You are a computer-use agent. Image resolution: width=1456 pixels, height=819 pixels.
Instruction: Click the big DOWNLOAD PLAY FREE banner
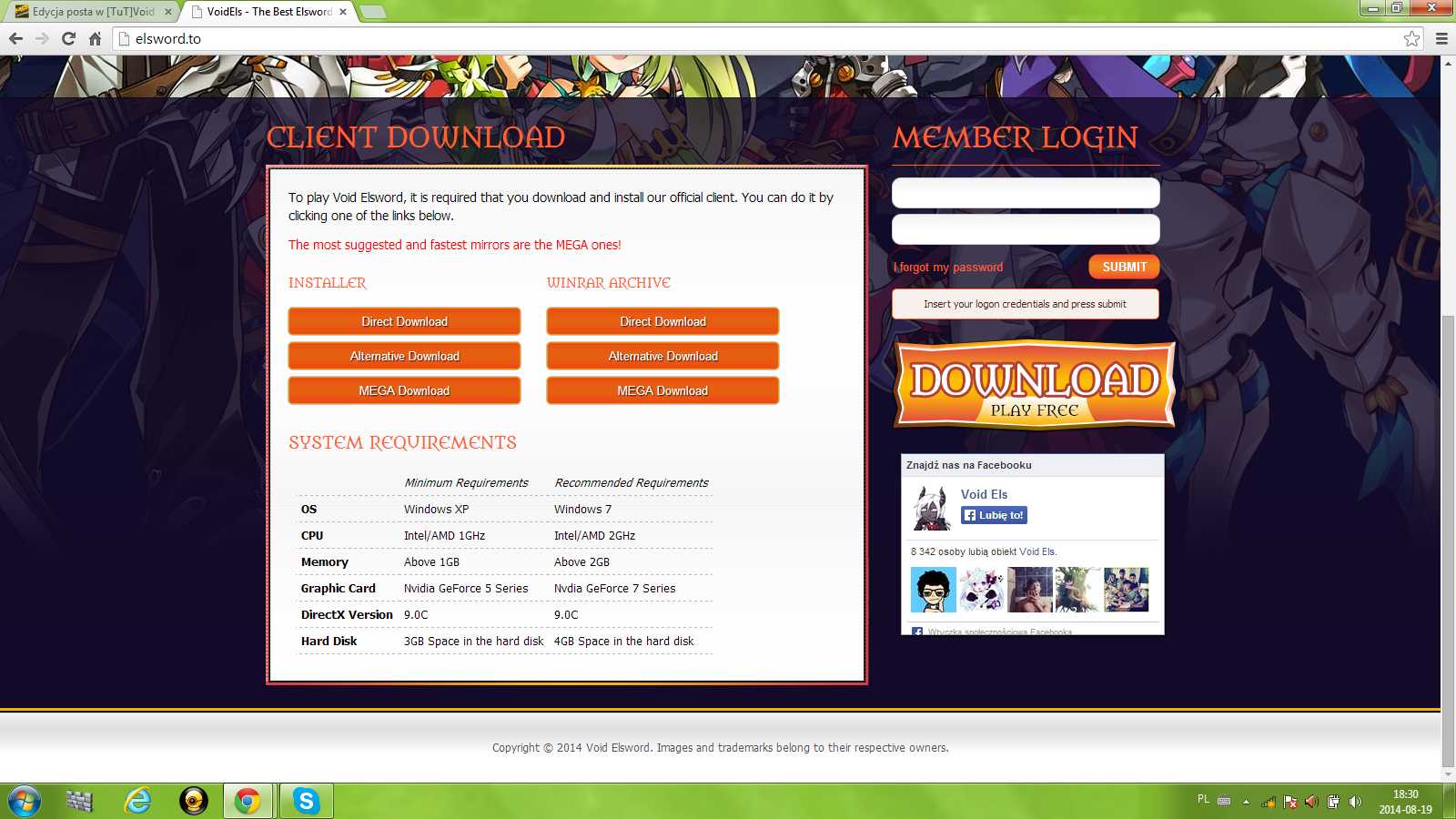point(1035,385)
